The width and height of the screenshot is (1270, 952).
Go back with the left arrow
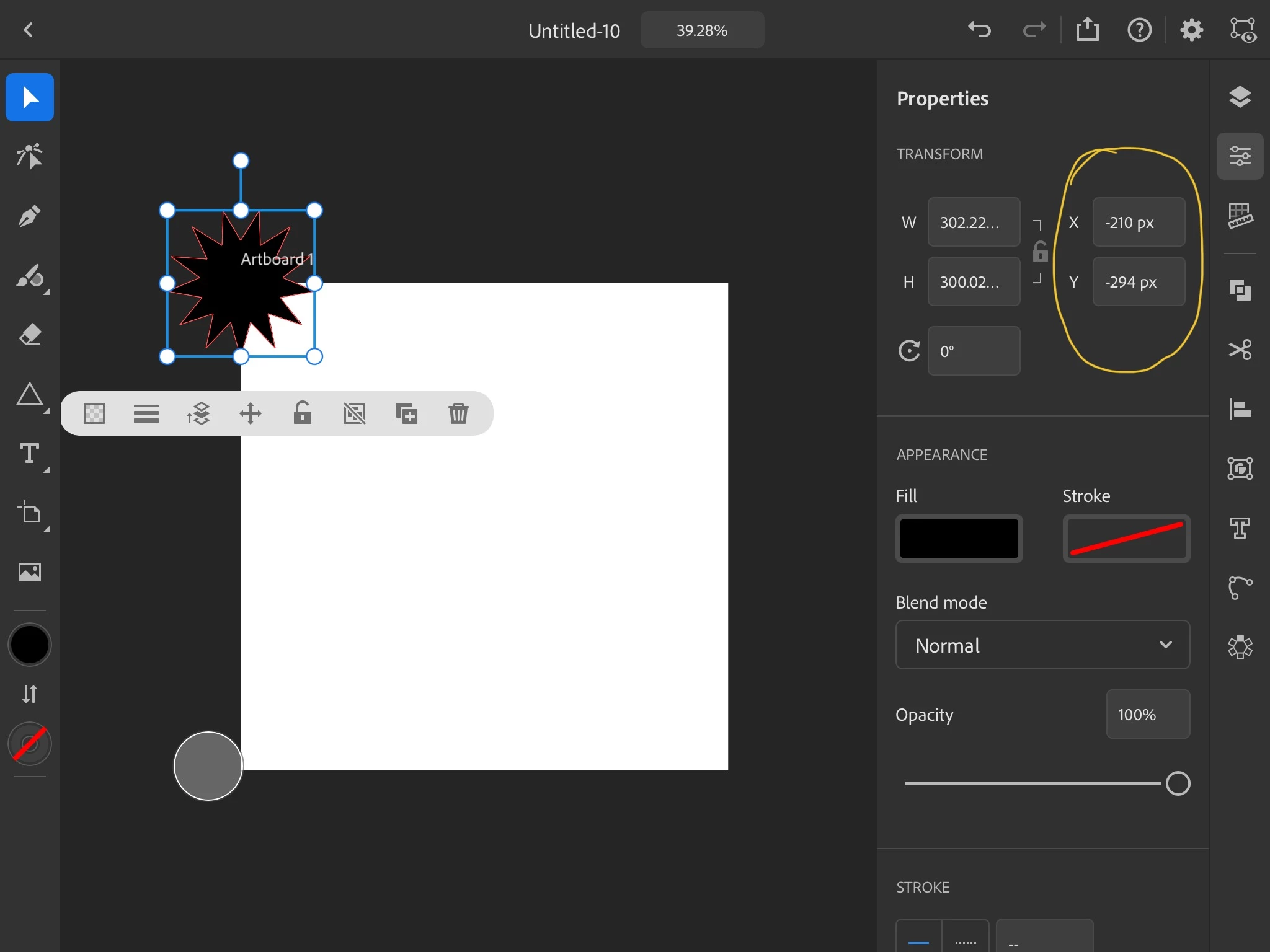(28, 30)
